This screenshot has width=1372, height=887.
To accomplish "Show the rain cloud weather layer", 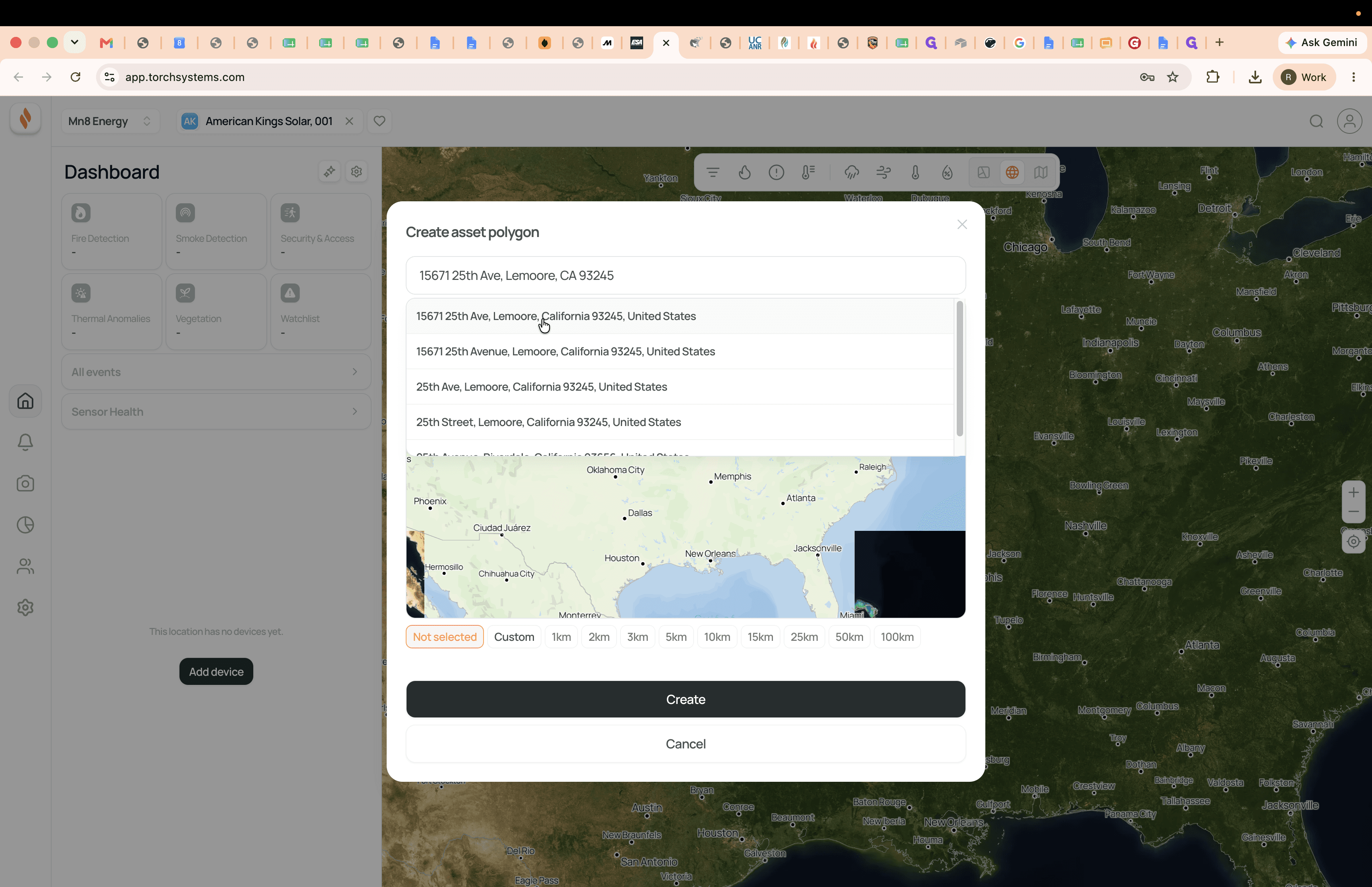I will point(852,172).
